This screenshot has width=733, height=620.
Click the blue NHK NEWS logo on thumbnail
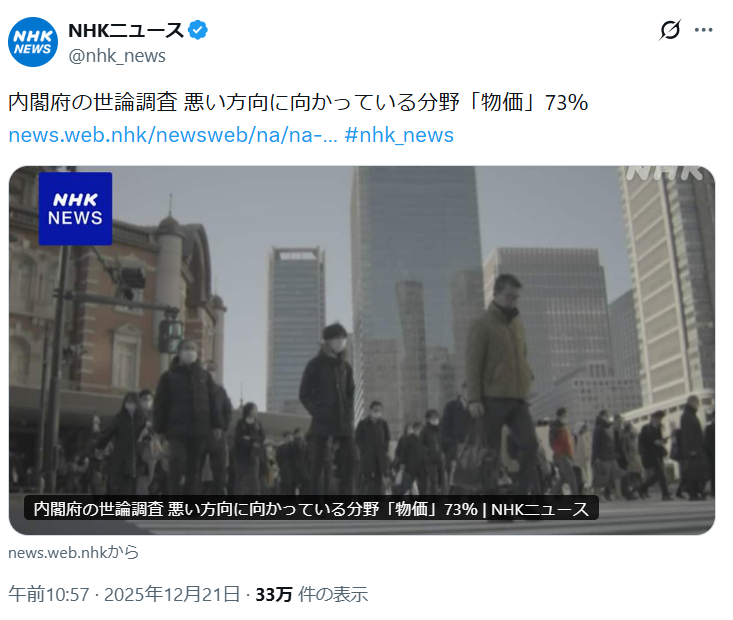(75, 209)
